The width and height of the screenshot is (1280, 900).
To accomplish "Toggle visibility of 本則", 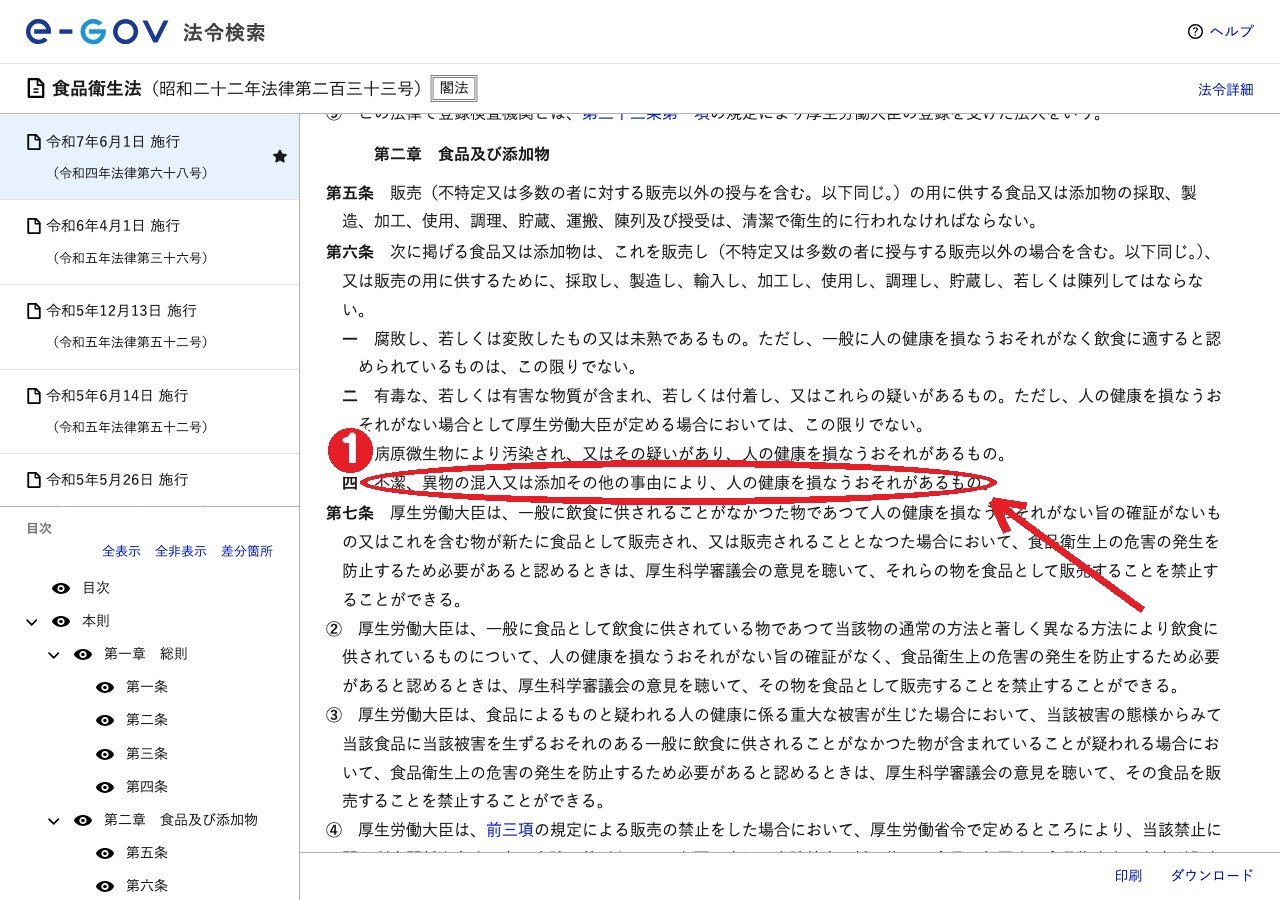I will pyautogui.click(x=61, y=621).
